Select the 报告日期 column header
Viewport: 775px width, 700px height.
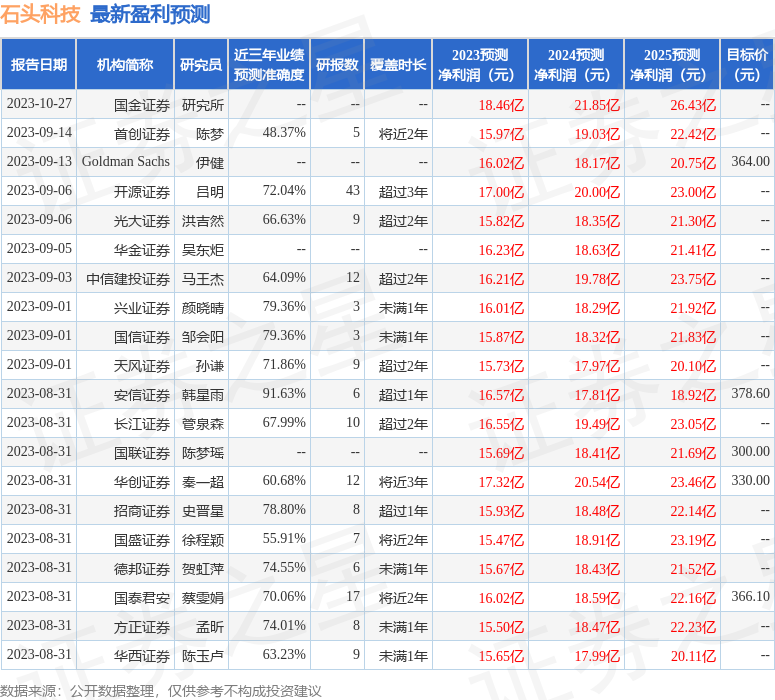(x=39, y=65)
